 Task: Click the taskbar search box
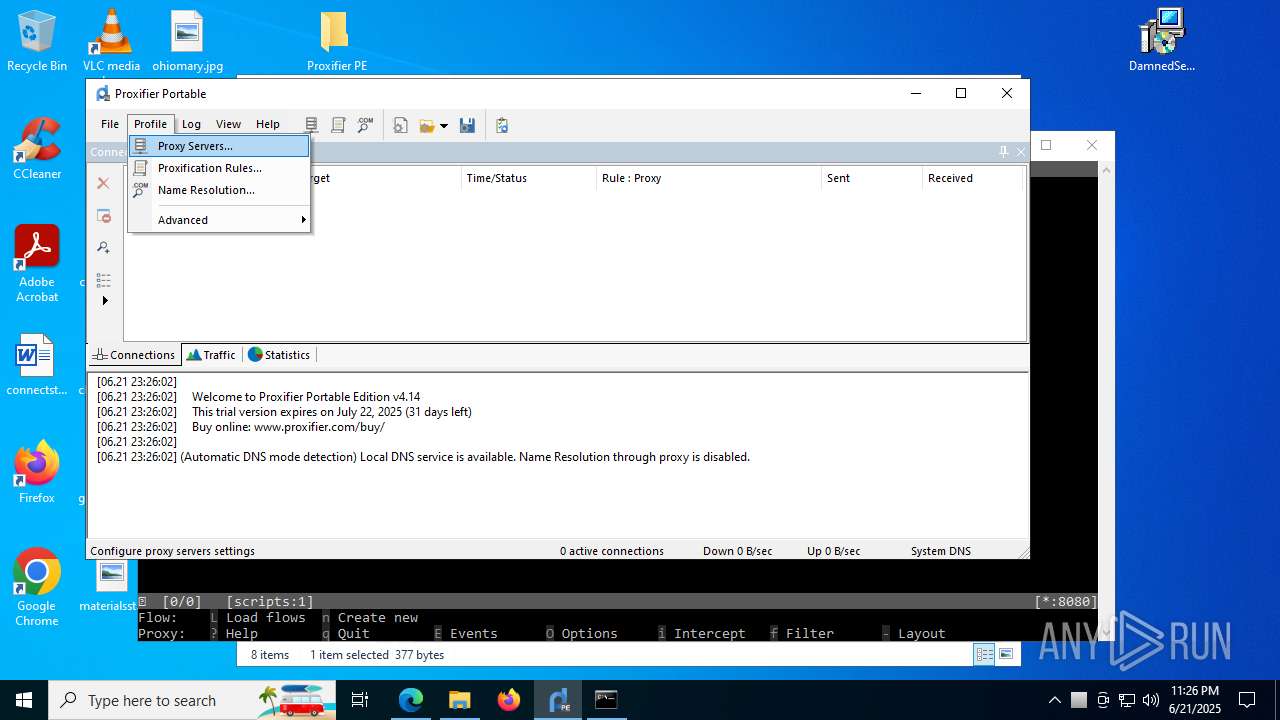192,700
